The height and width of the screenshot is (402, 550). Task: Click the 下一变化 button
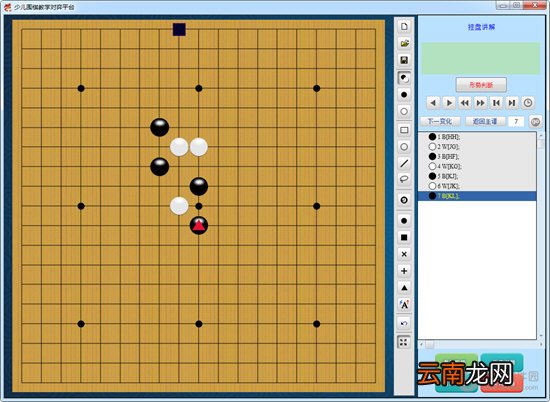[x=440, y=121]
